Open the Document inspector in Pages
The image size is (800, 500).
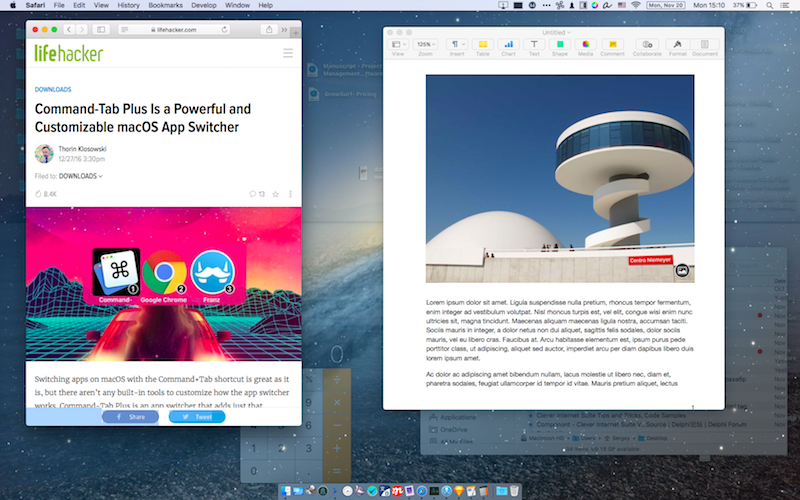[x=705, y=44]
